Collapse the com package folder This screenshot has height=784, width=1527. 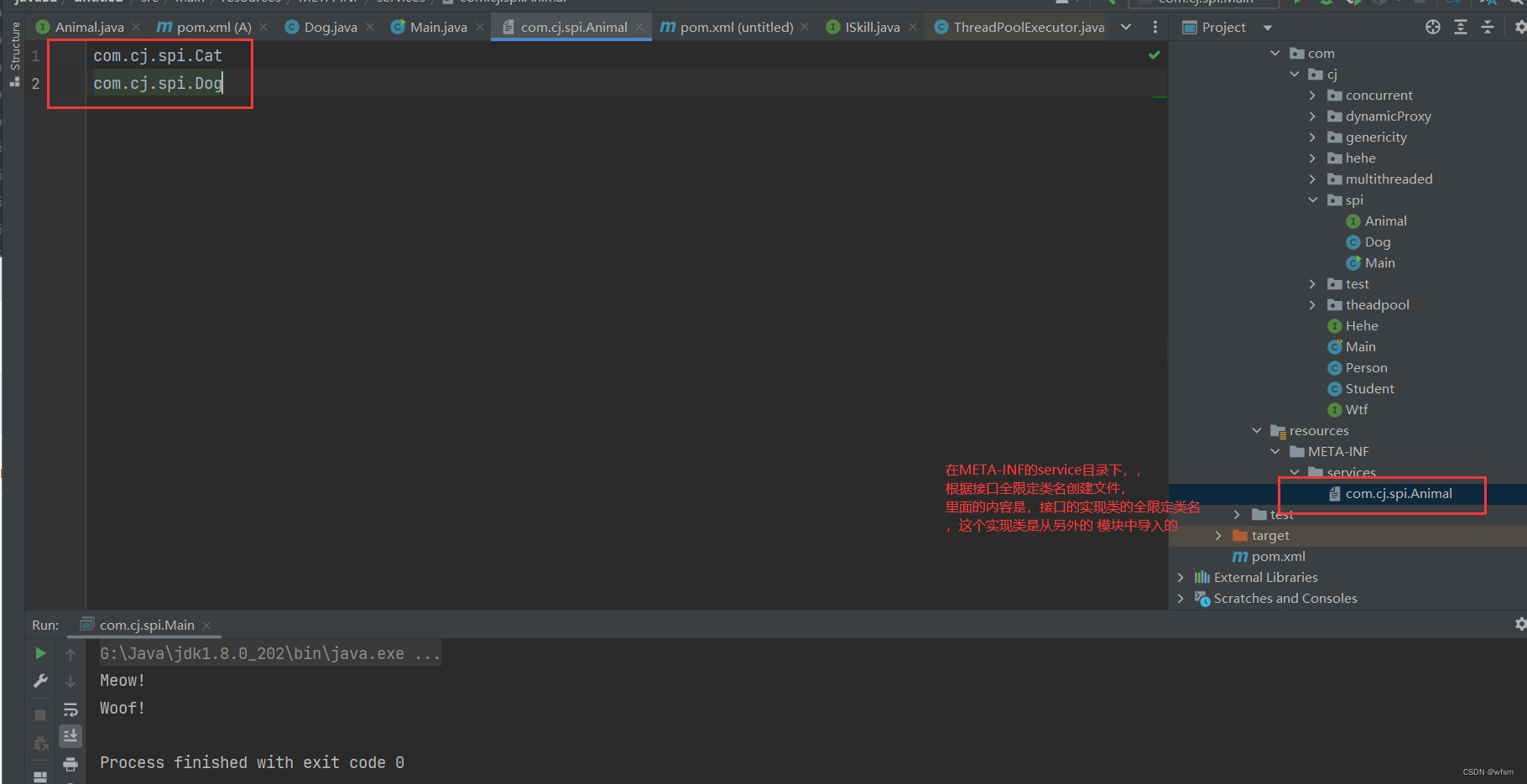[1275, 54]
